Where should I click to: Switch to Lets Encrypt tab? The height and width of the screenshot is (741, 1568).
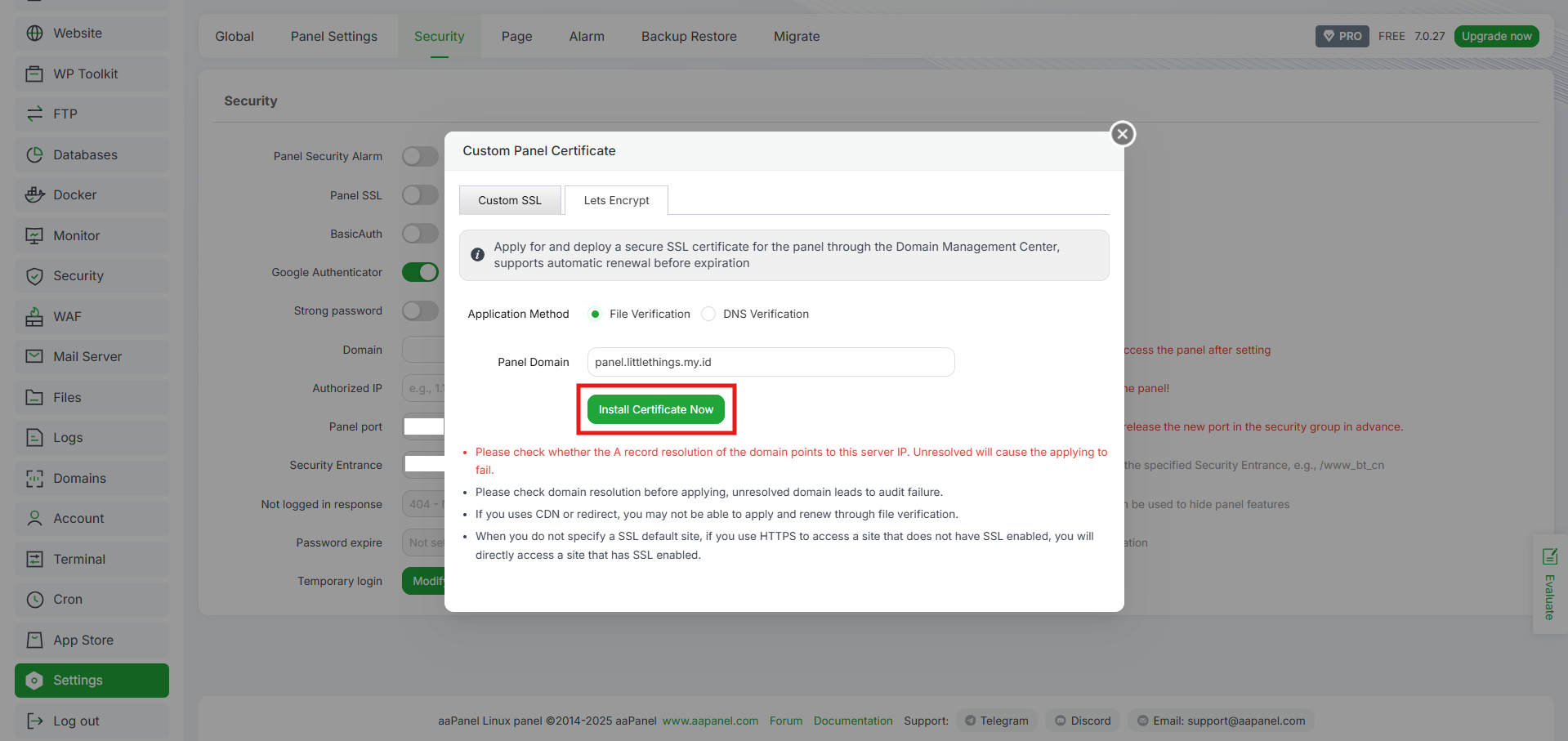(x=616, y=200)
